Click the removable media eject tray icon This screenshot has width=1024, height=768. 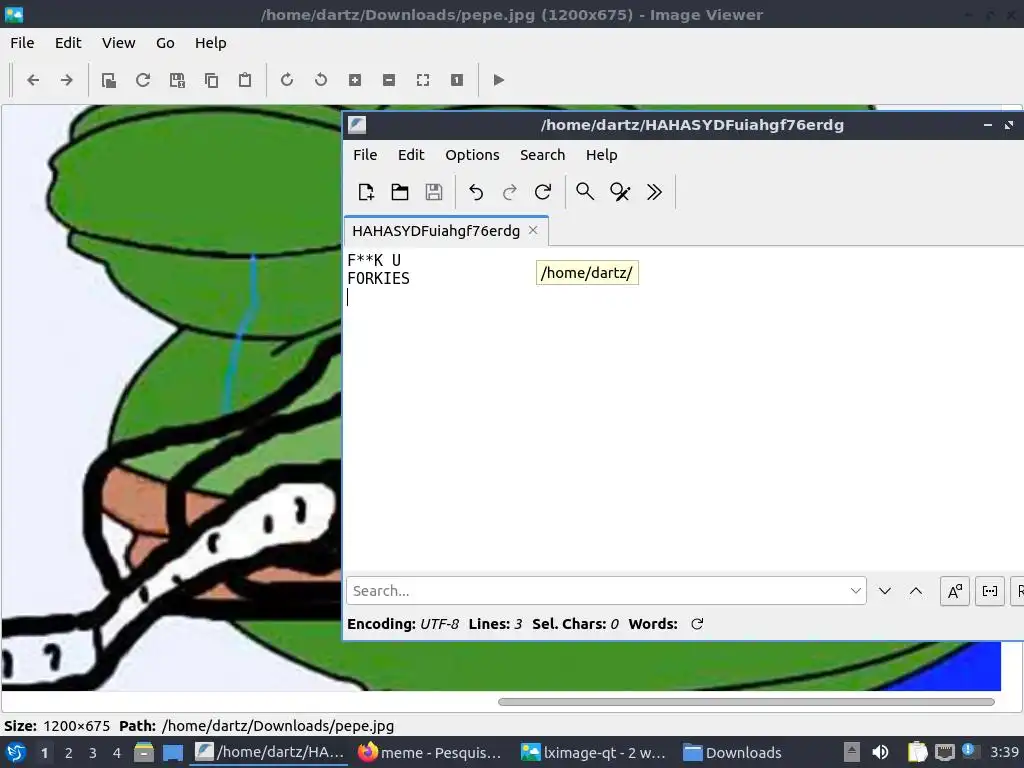point(852,753)
